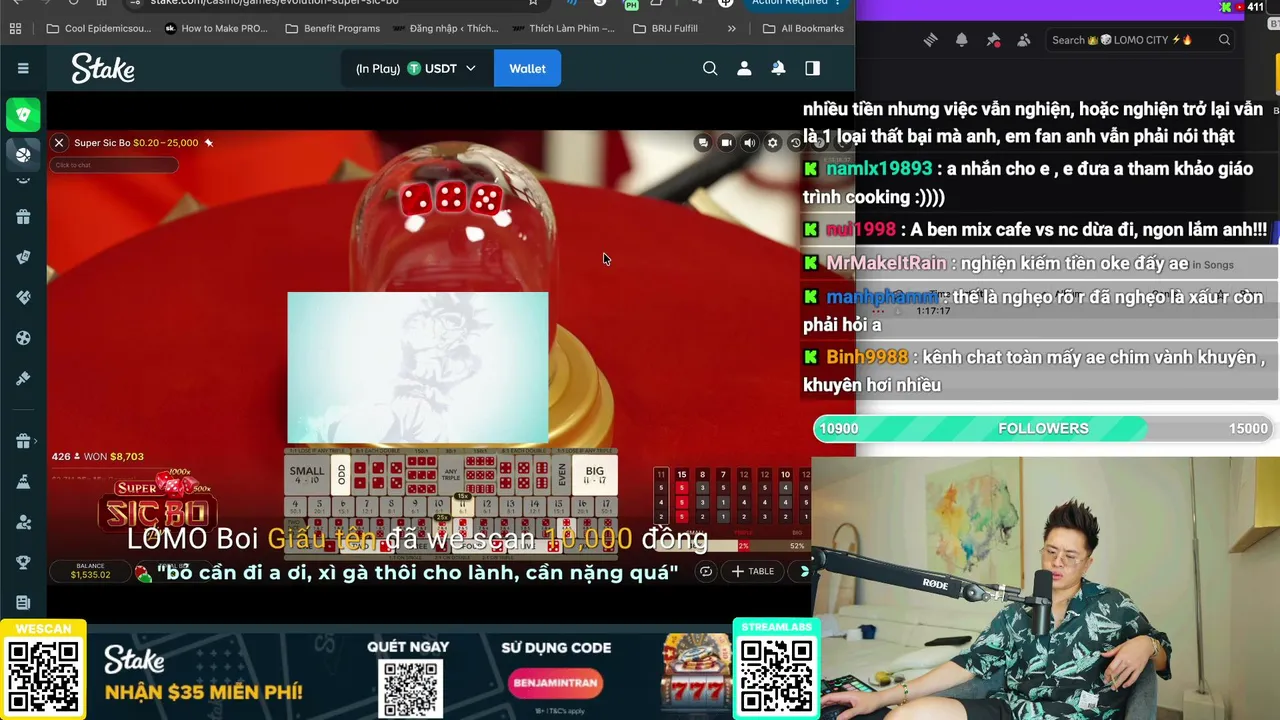1280x720 pixels.
Task: Open the Wallet
Action: [527, 68]
